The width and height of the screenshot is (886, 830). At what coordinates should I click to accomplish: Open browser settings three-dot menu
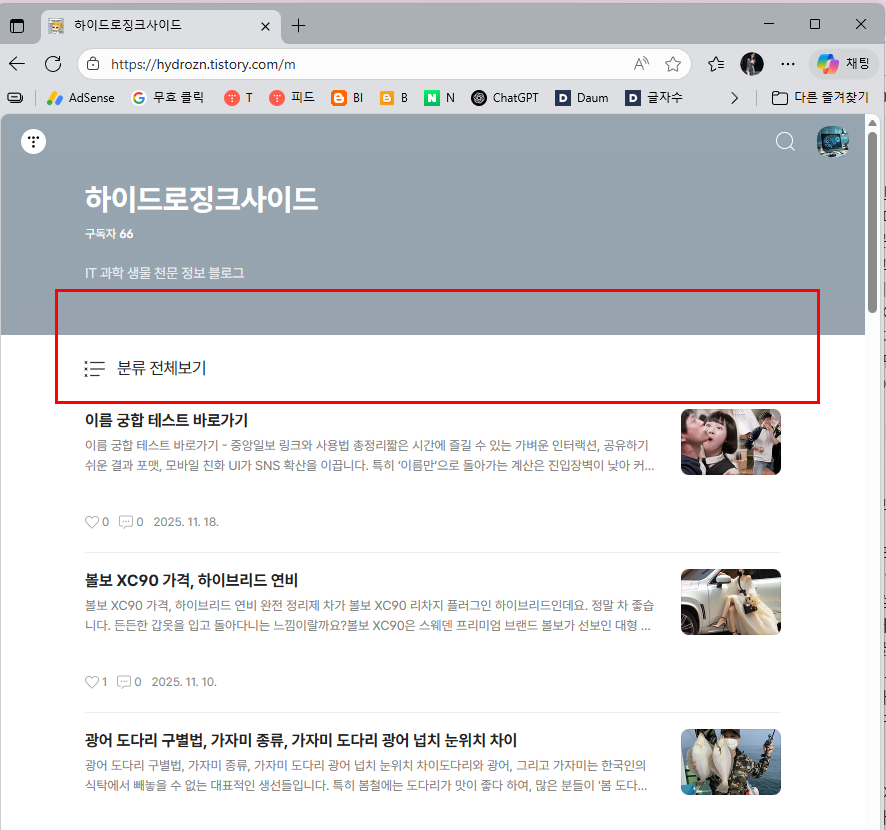point(788,64)
